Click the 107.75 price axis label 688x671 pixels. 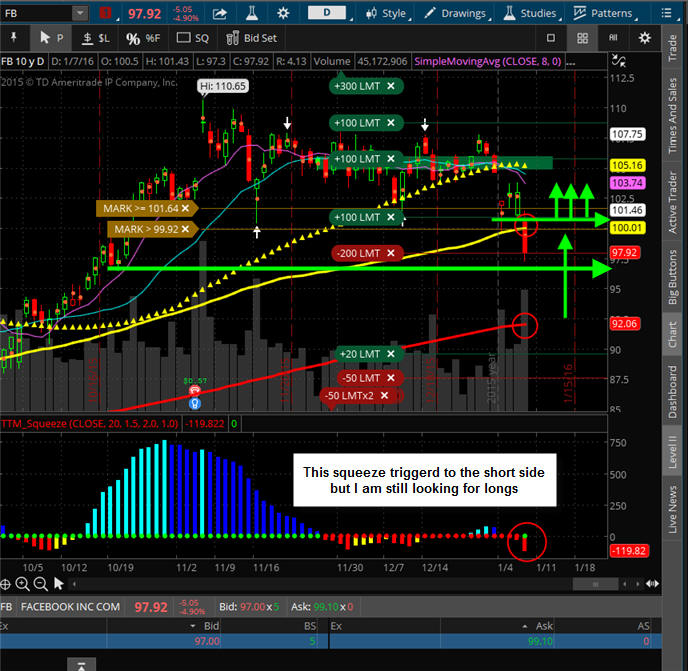pyautogui.click(x=627, y=134)
